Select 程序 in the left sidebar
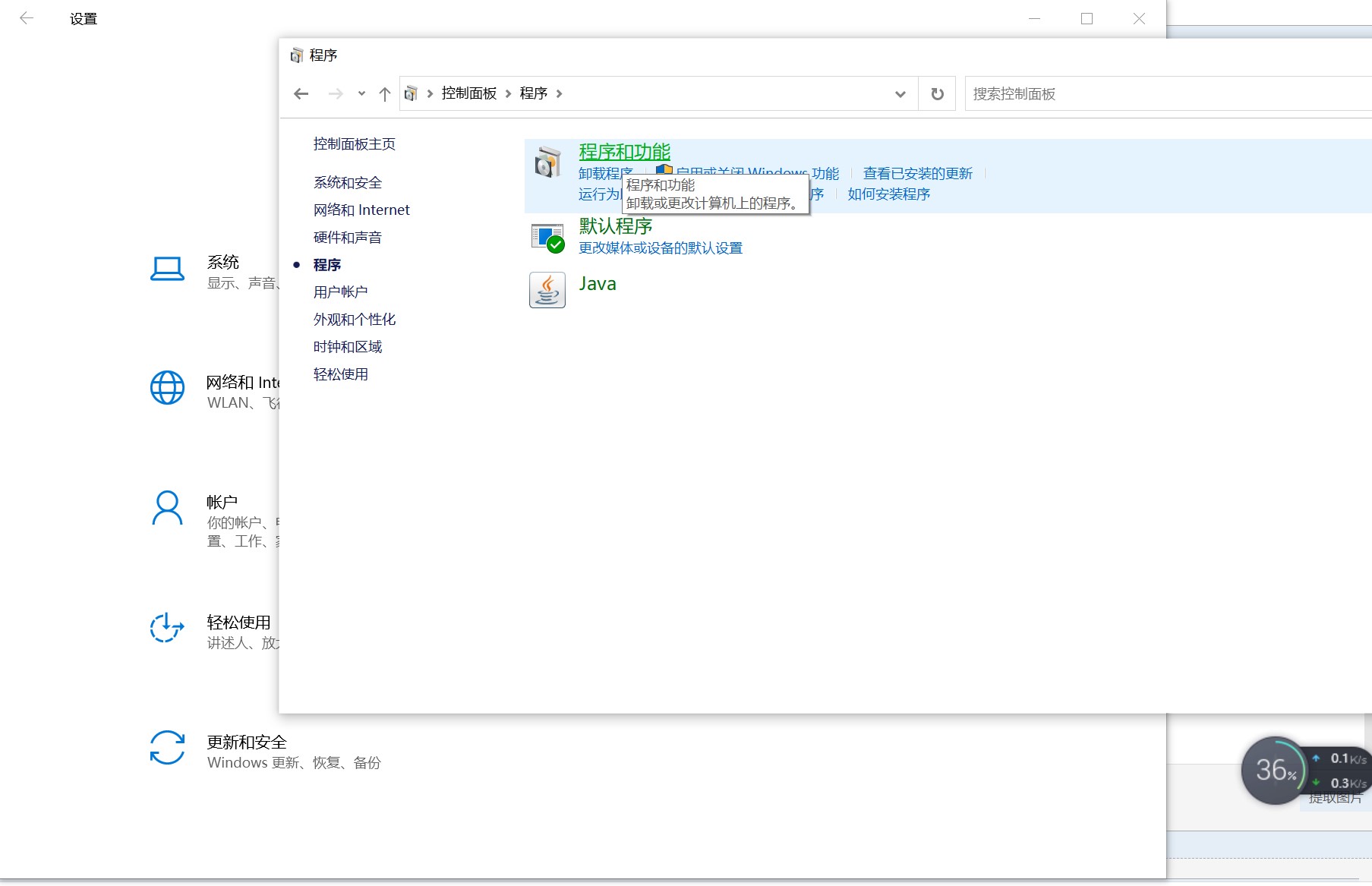 (327, 265)
